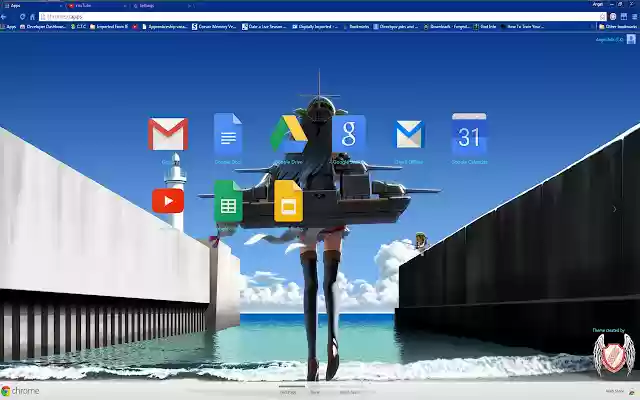640x400 pixels.
Task: Go to next apps page arrow
Action: click(x=615, y=209)
